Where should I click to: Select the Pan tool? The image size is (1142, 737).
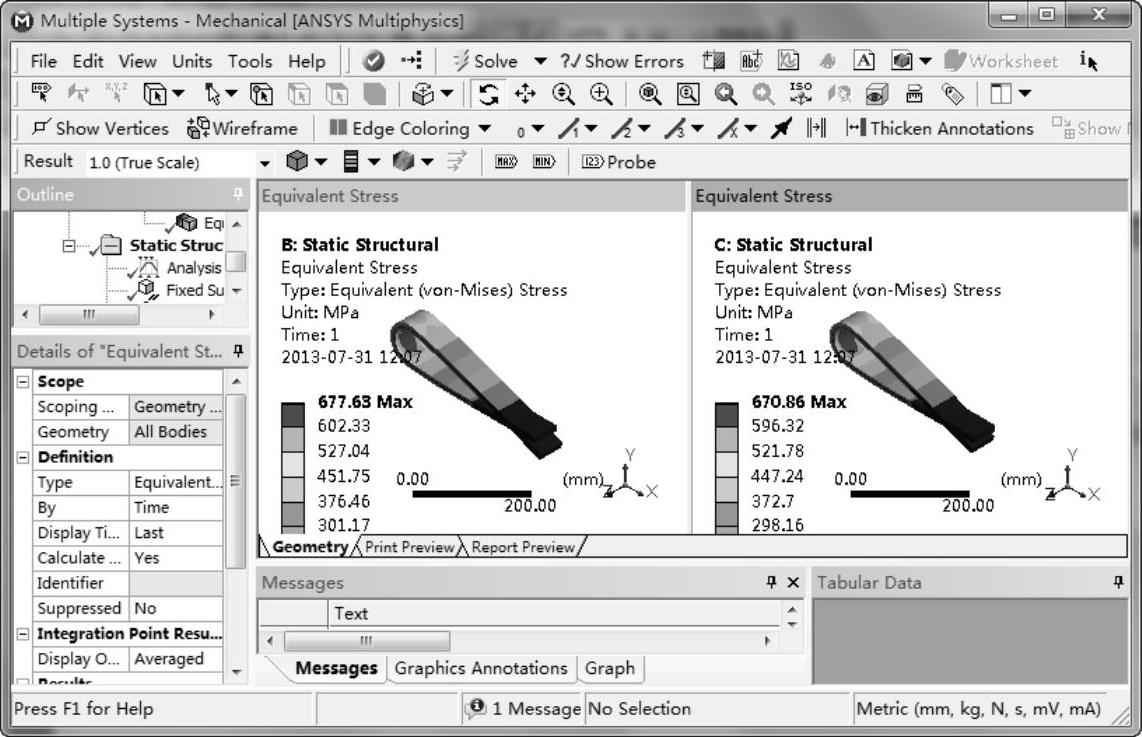point(525,94)
